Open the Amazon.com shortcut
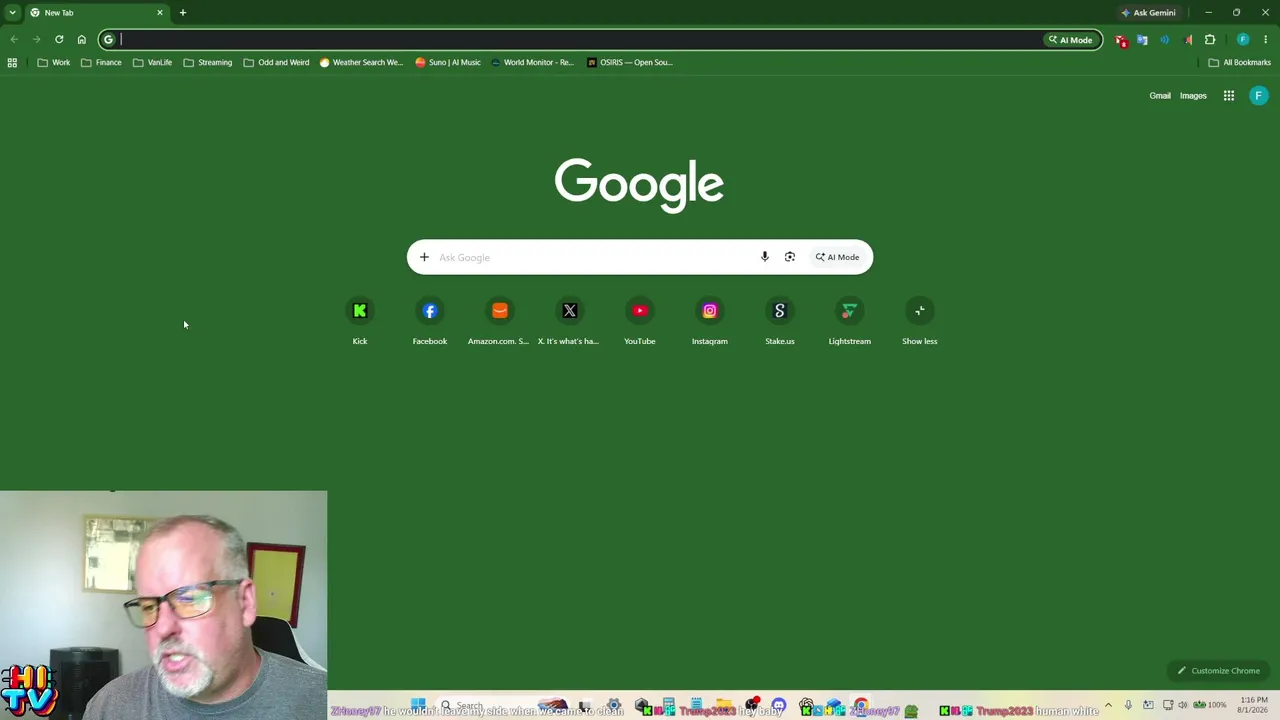Image resolution: width=1280 pixels, height=720 pixels. pos(500,321)
